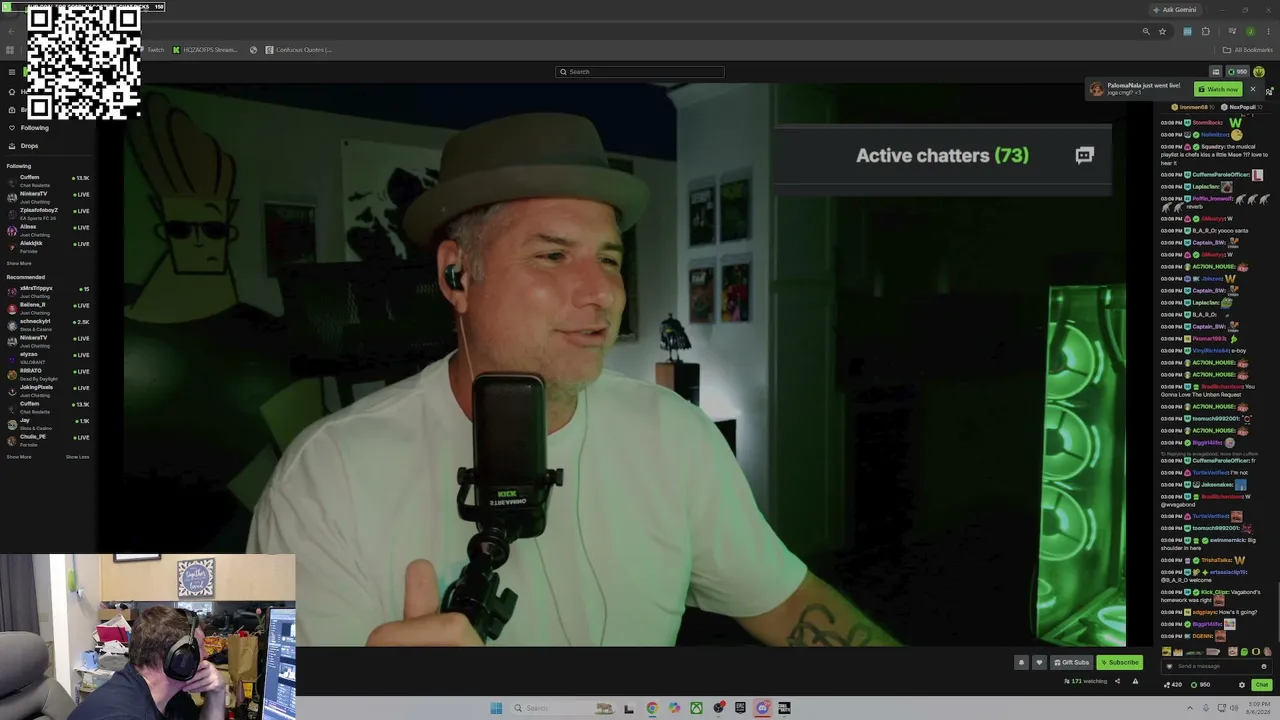Click the Gift Subs button

pyautogui.click(x=1071, y=662)
